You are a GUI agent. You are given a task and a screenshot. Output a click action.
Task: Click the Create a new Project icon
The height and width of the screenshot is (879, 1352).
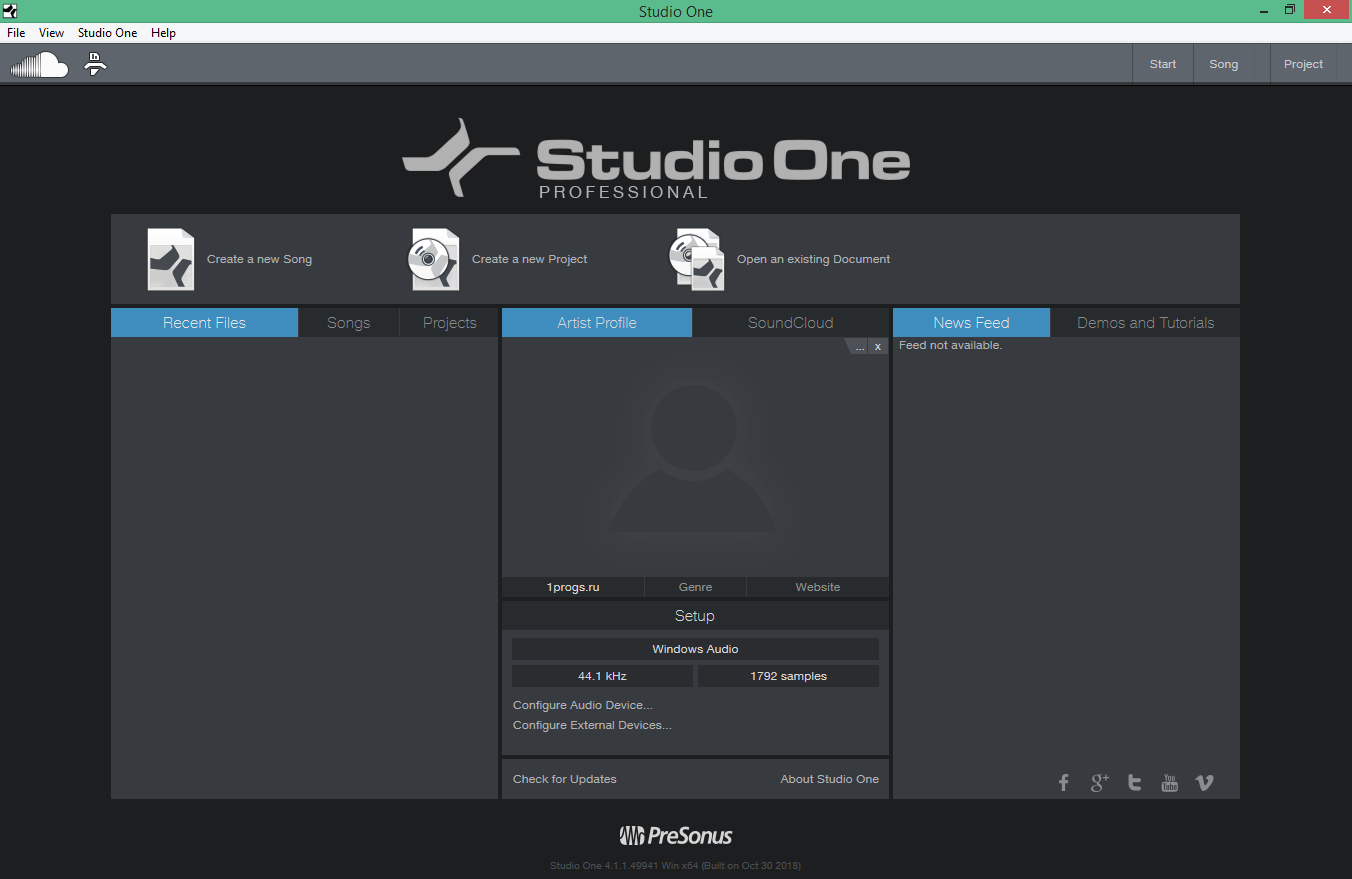(x=433, y=259)
